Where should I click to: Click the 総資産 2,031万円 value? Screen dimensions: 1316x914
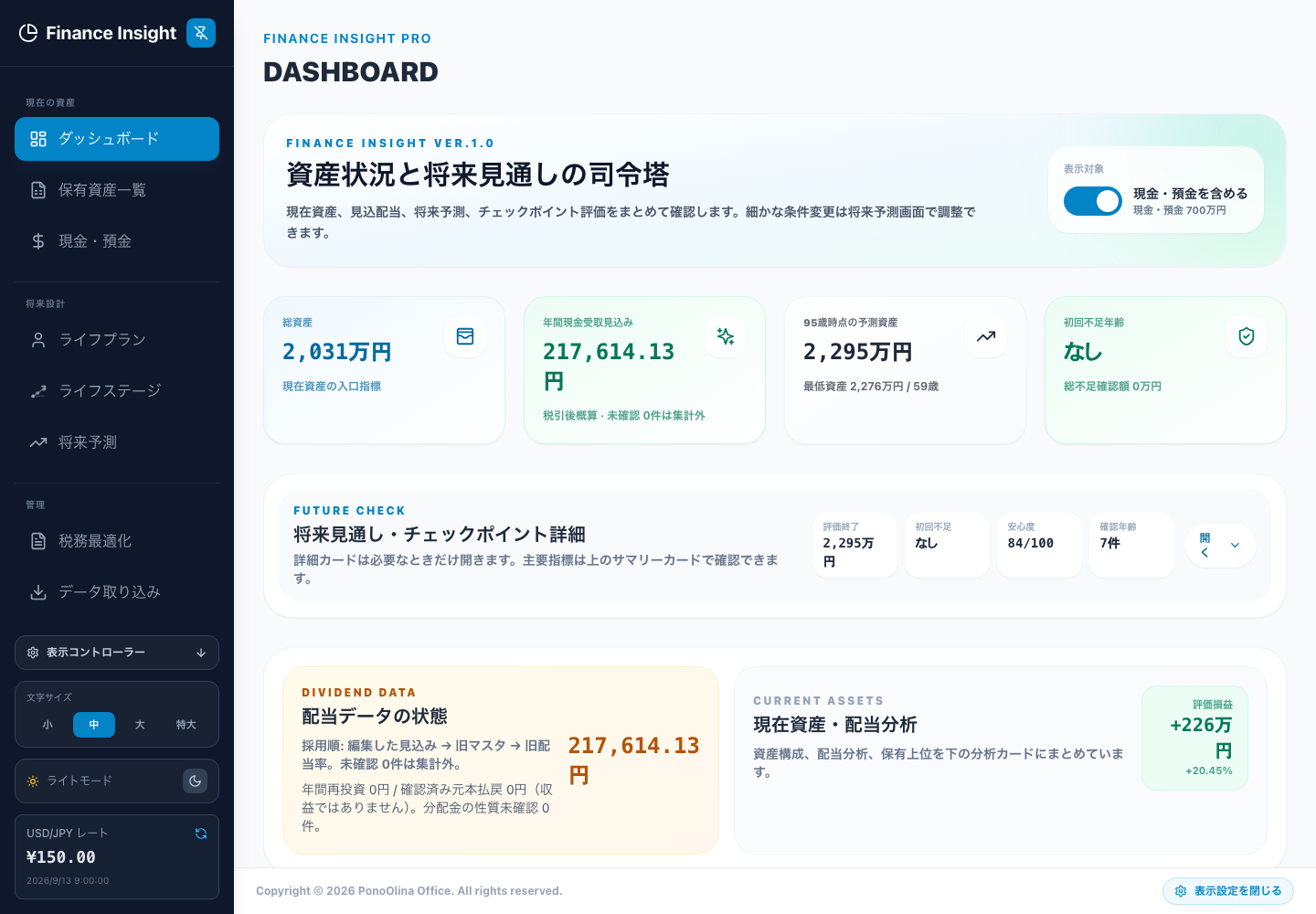click(337, 352)
